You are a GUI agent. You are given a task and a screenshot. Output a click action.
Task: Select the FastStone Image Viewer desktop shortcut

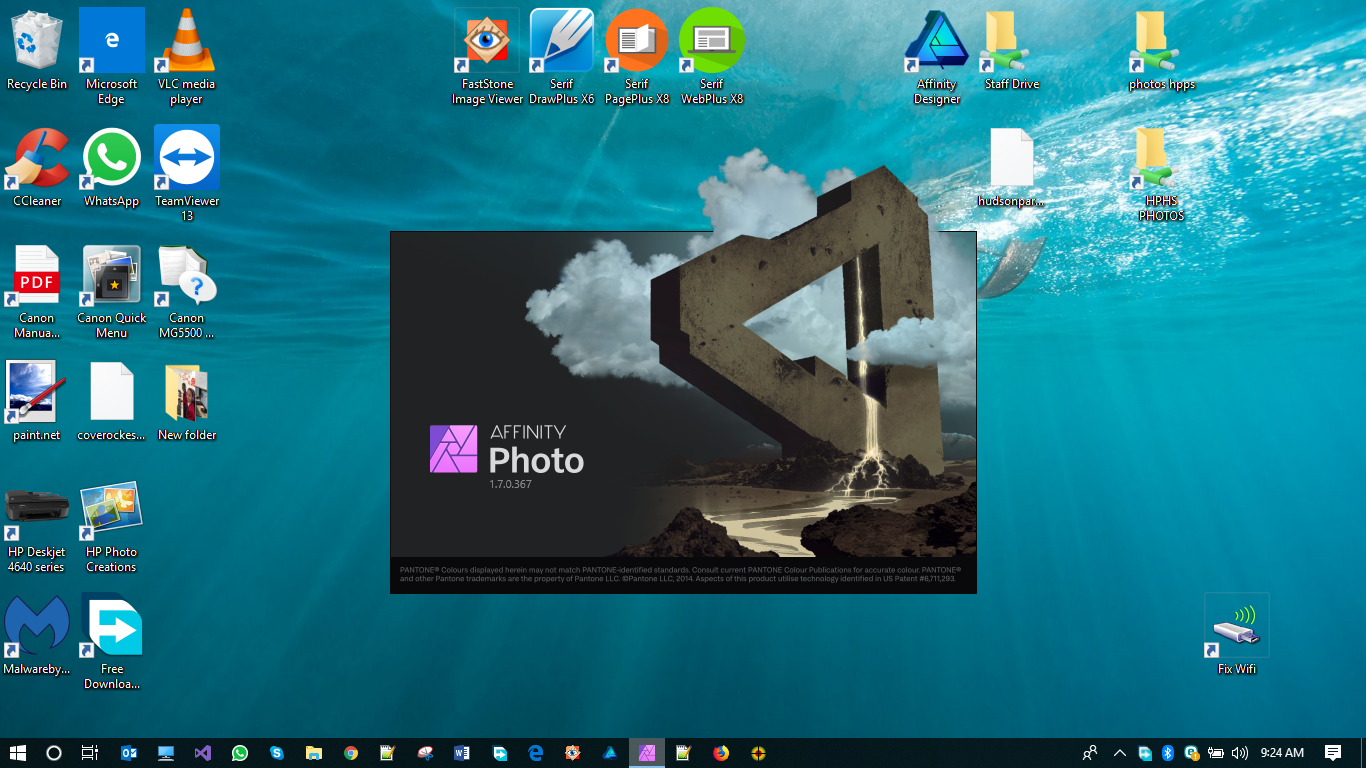click(x=487, y=56)
